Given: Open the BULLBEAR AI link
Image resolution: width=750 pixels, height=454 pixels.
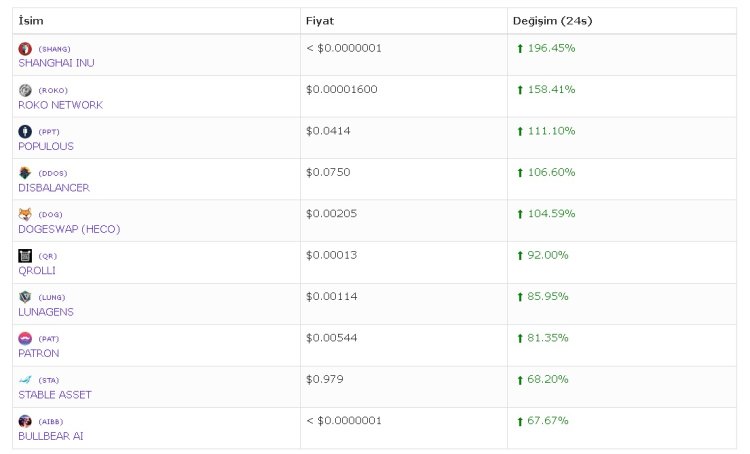Looking at the screenshot, I should pos(51,436).
